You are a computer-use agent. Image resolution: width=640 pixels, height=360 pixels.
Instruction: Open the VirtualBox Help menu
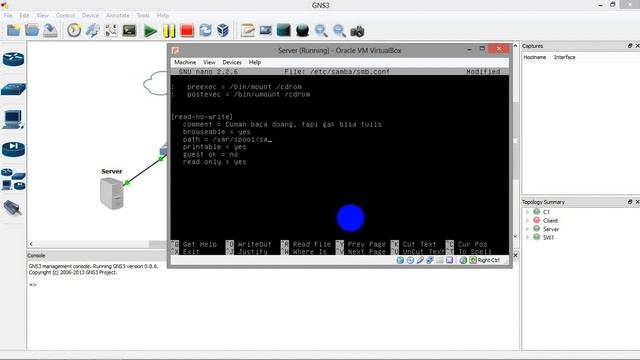[x=255, y=62]
